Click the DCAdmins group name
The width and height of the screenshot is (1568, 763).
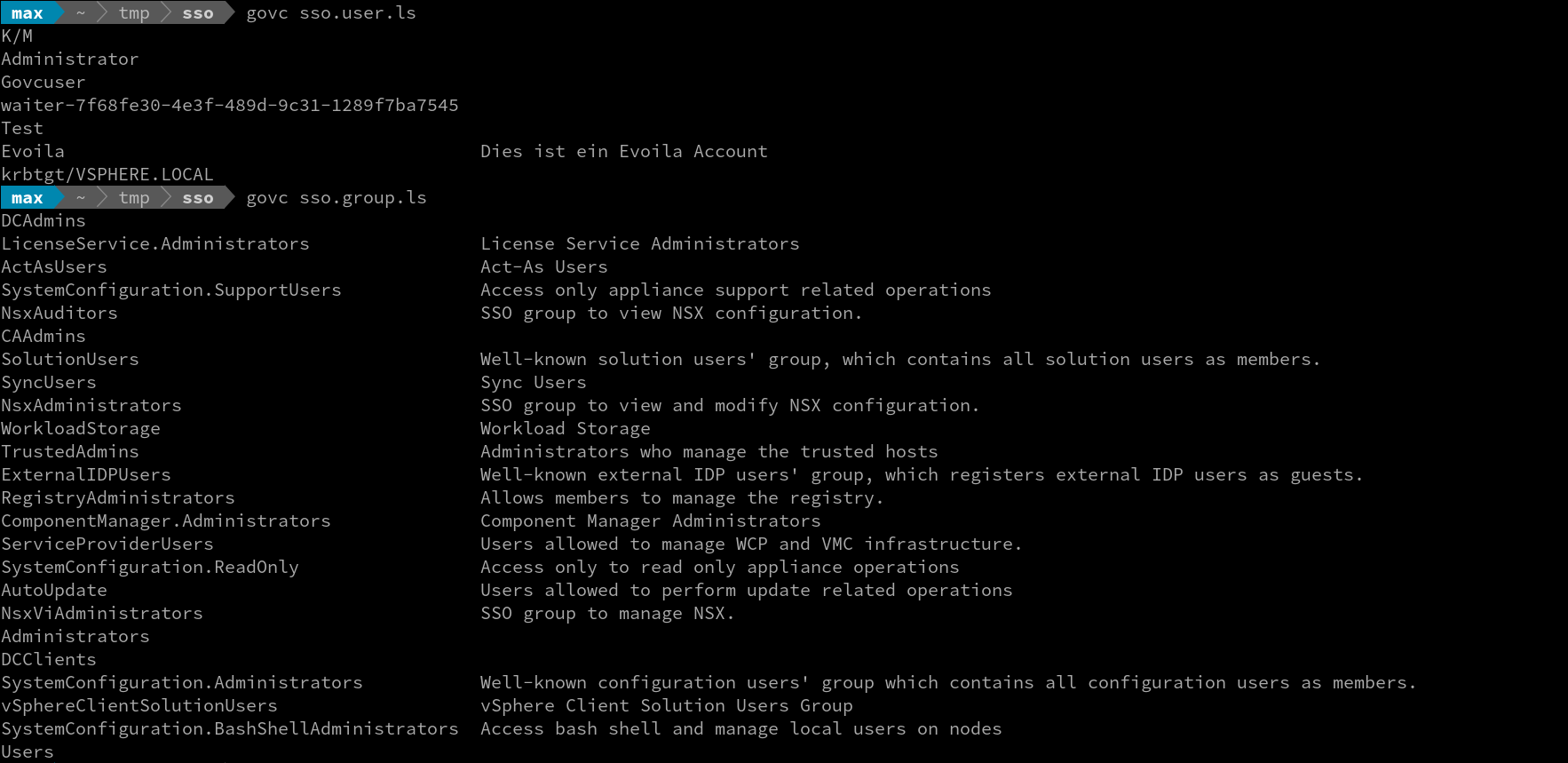pyautogui.click(x=44, y=221)
